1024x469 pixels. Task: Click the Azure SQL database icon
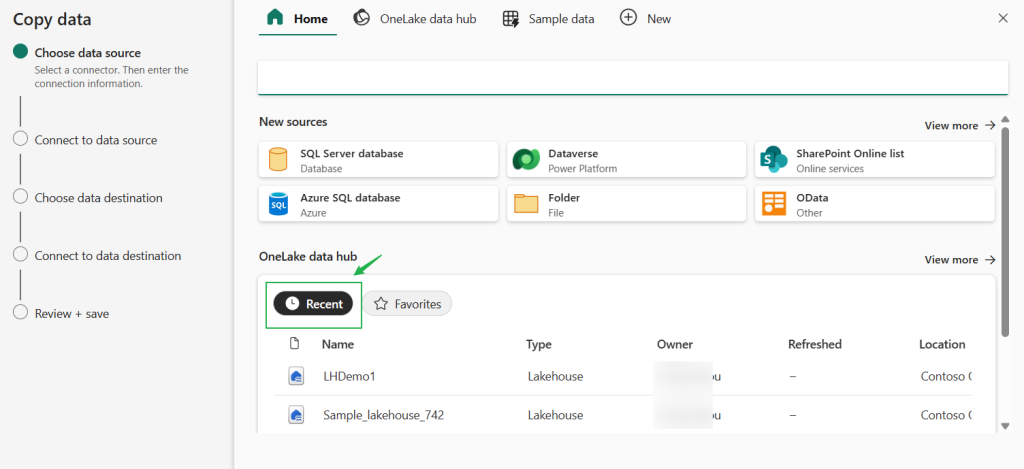(278, 204)
